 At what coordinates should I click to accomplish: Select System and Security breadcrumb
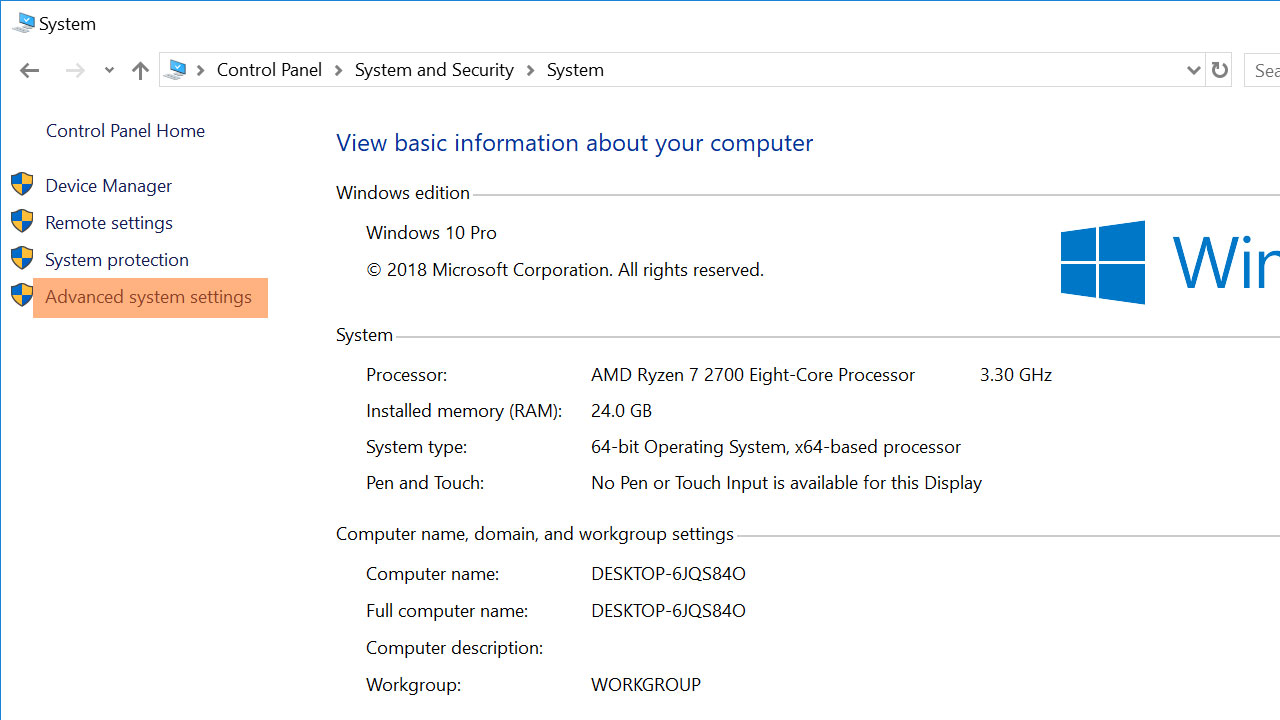pyautogui.click(x=434, y=70)
